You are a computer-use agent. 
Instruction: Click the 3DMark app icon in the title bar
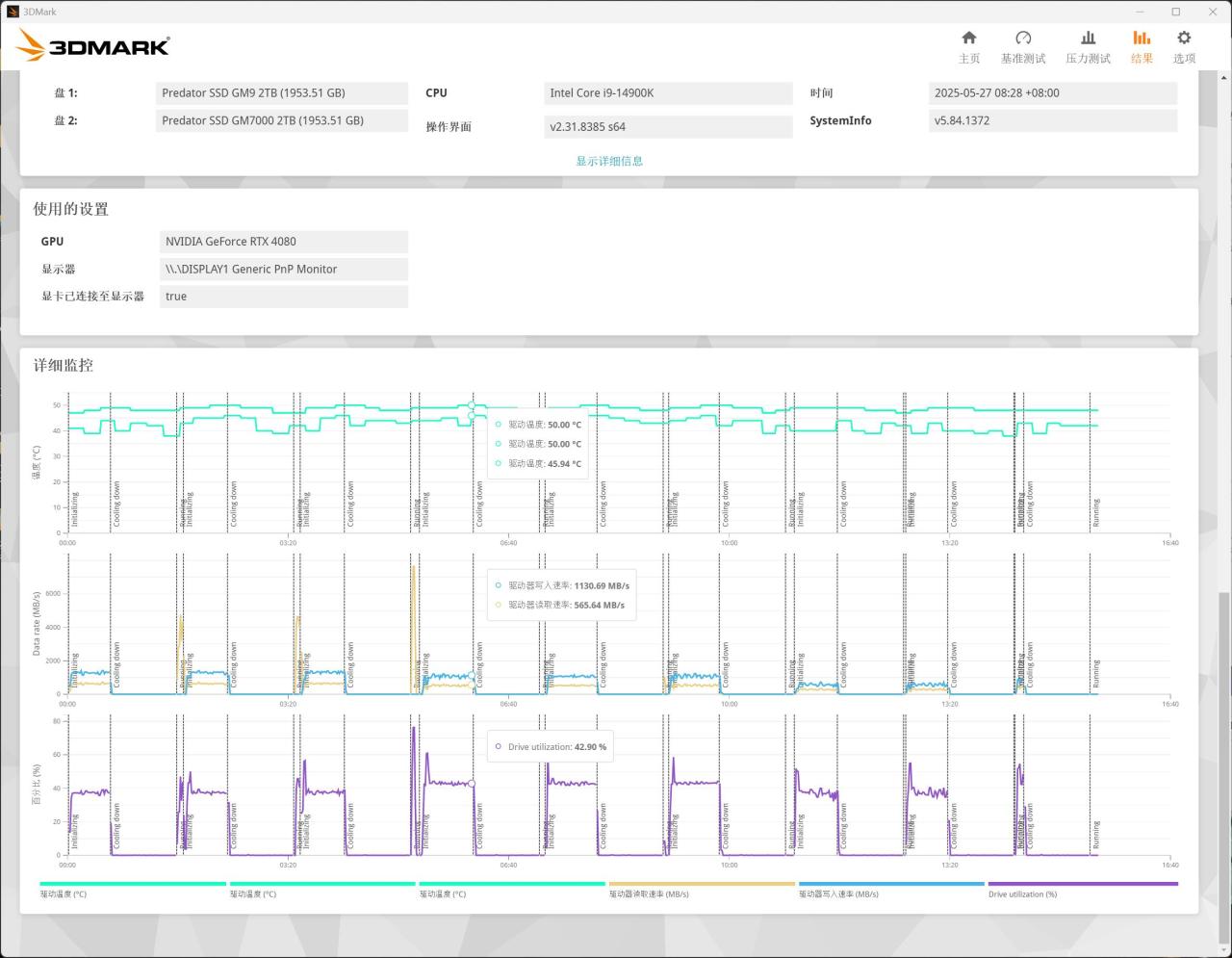point(13,12)
